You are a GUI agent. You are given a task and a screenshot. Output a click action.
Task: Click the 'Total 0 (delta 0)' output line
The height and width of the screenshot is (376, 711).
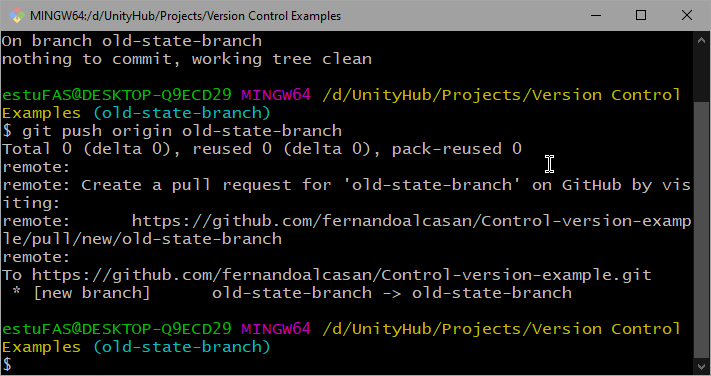coord(262,149)
